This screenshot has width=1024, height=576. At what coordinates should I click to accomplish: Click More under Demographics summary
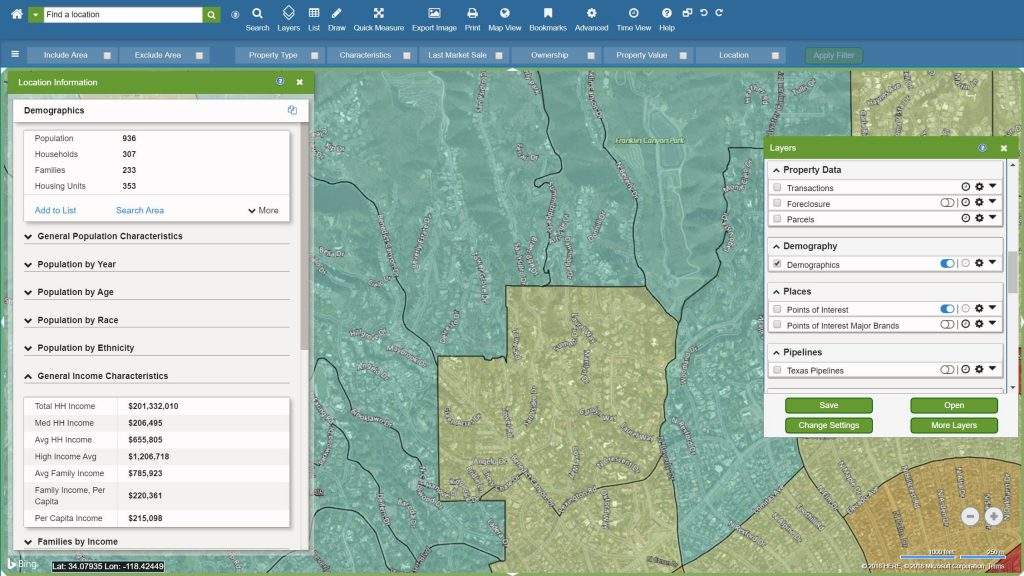[263, 210]
